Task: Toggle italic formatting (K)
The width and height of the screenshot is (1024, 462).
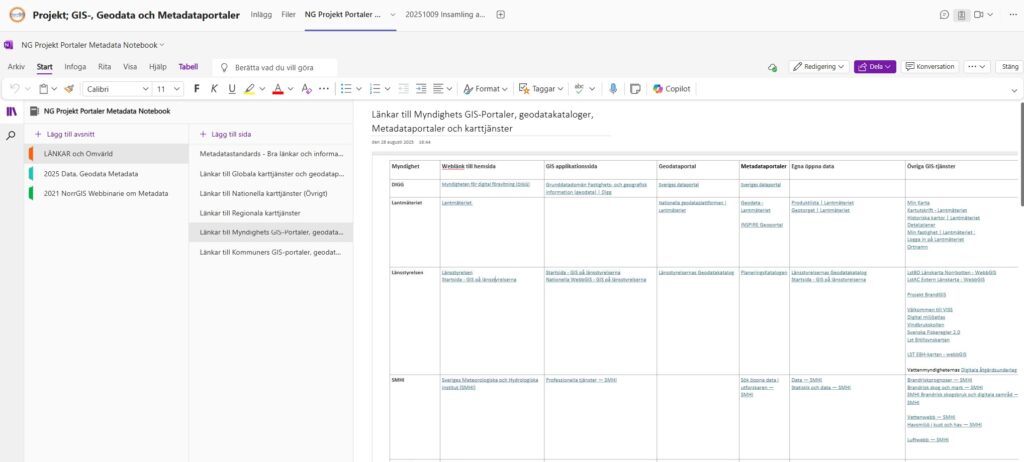Action: click(214, 89)
